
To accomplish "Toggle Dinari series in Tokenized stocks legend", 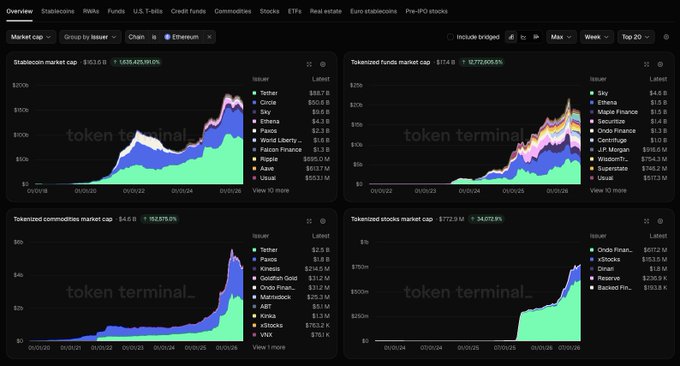I will click(x=628, y=269).
